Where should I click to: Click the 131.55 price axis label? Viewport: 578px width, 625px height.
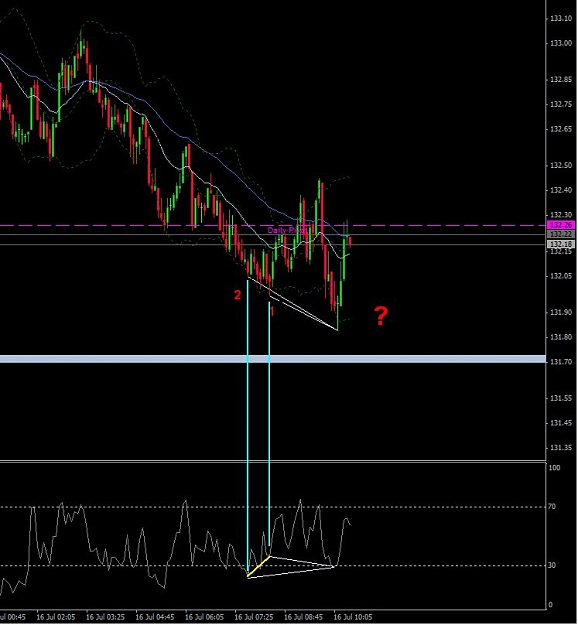pyautogui.click(x=560, y=399)
